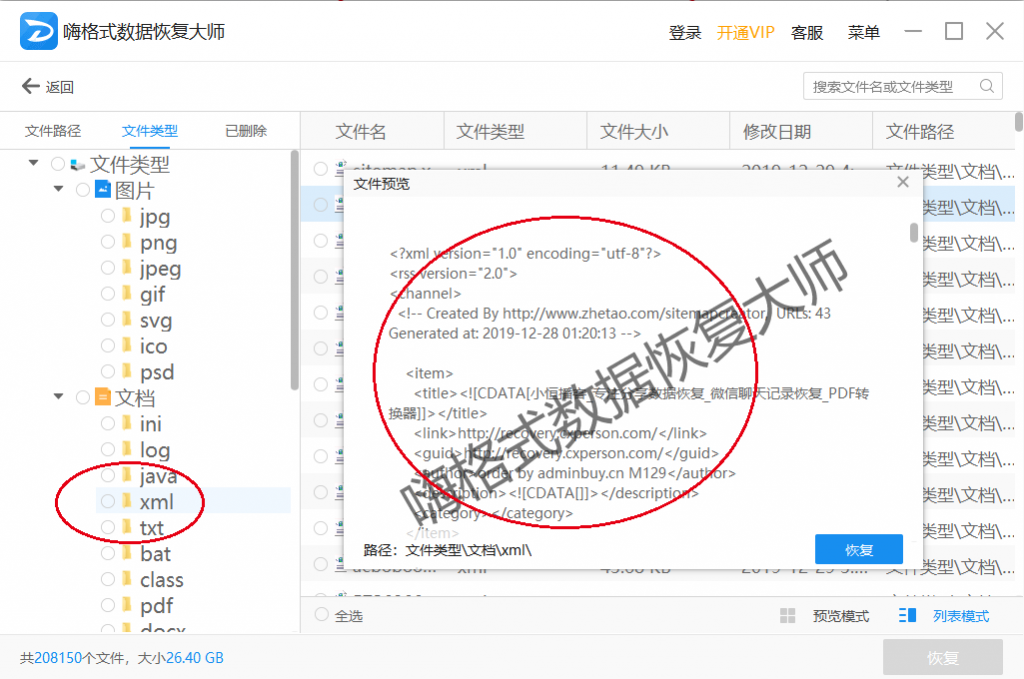Collapse the 图片 tree node
Screen dimensions: 1024x679
click(59, 189)
